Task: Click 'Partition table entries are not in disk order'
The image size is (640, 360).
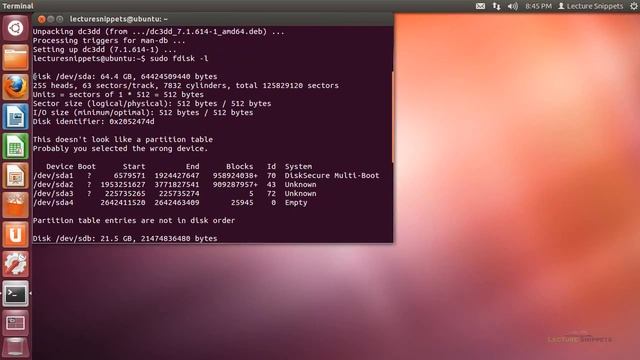Action: (134, 220)
